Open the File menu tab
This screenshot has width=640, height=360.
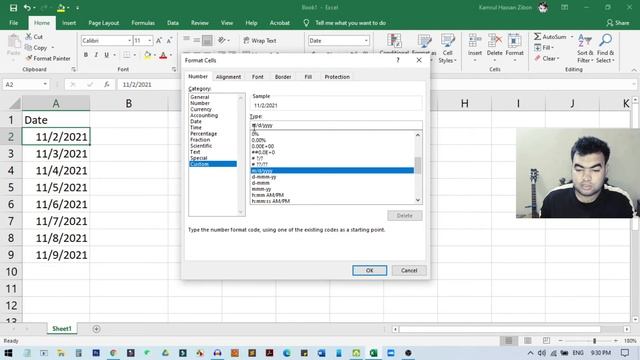click(x=13, y=23)
